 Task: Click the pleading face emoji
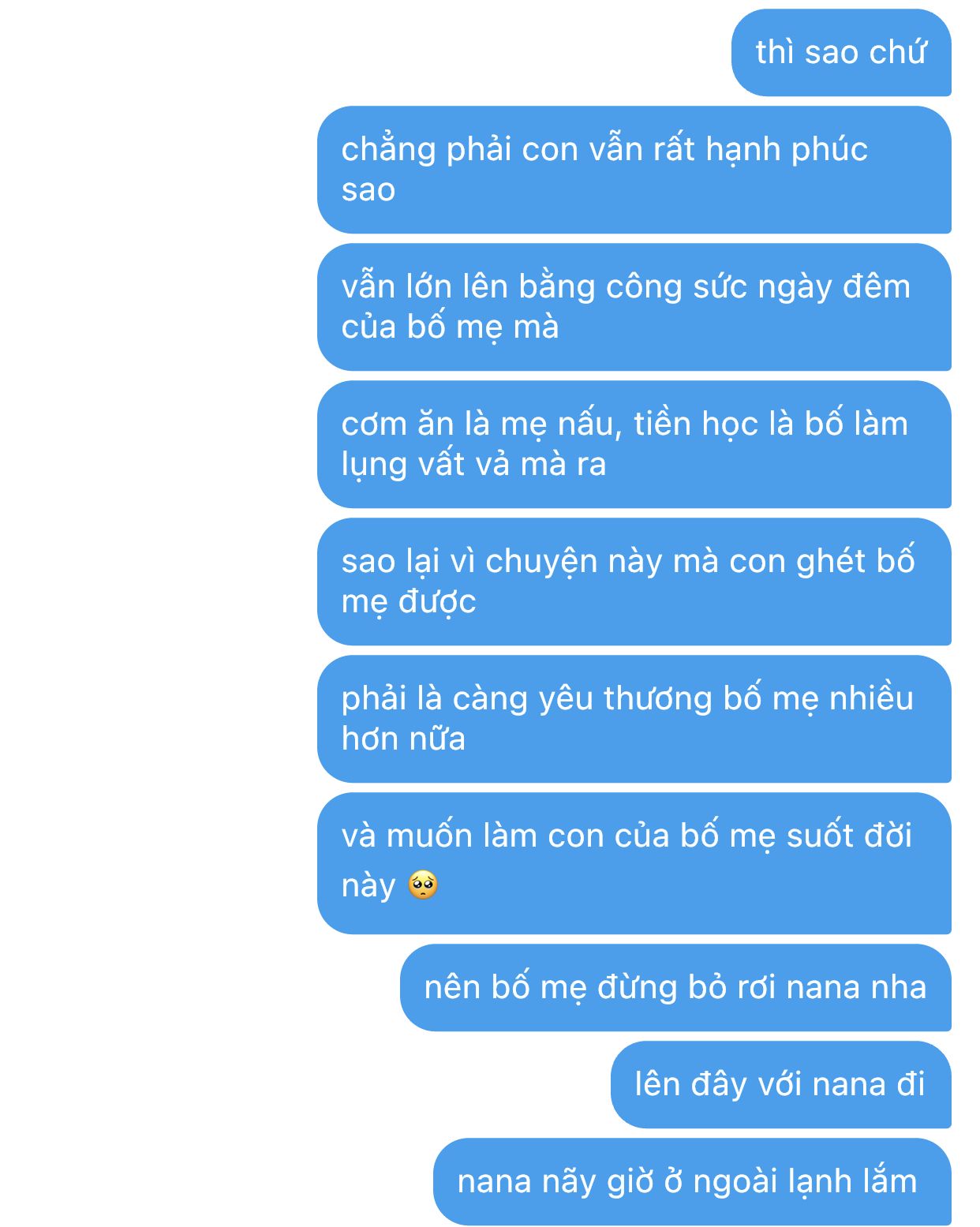(x=423, y=885)
